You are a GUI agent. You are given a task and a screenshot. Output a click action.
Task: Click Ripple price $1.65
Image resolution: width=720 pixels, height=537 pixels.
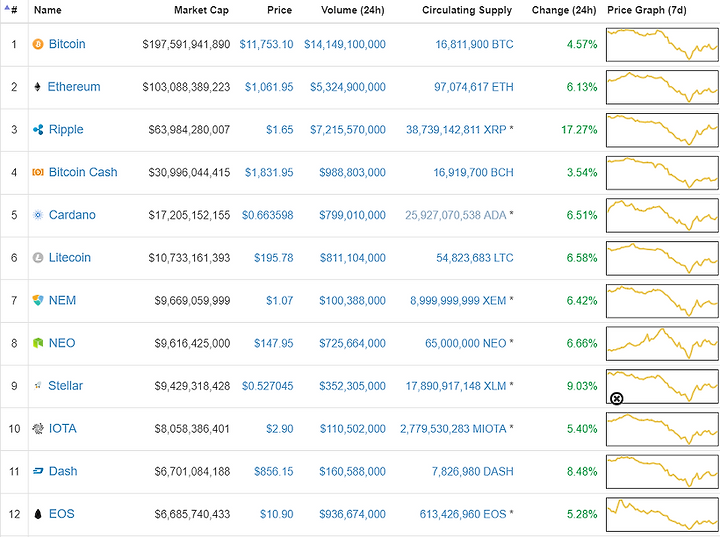(x=280, y=130)
